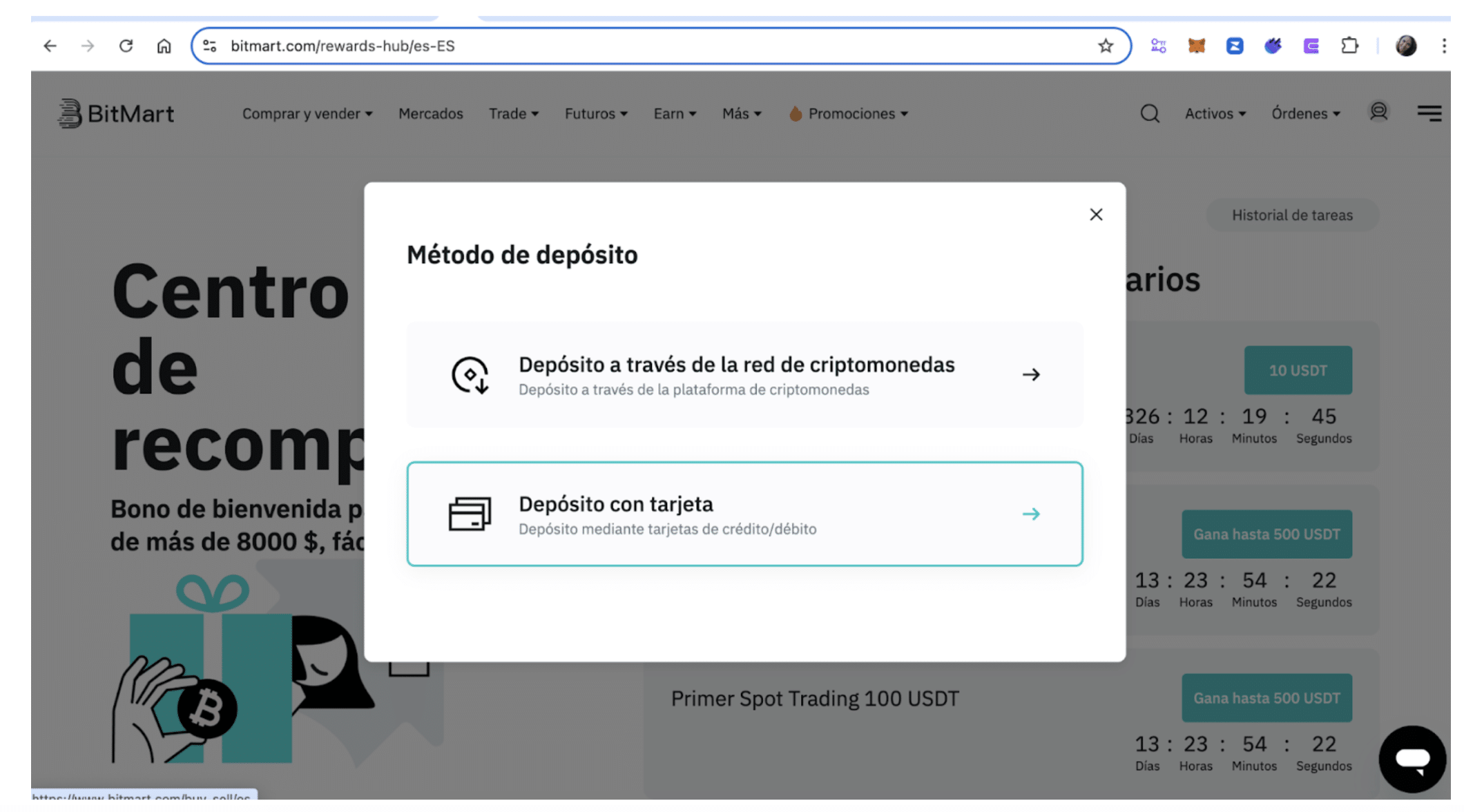Open the site search magnifier

point(1149,113)
